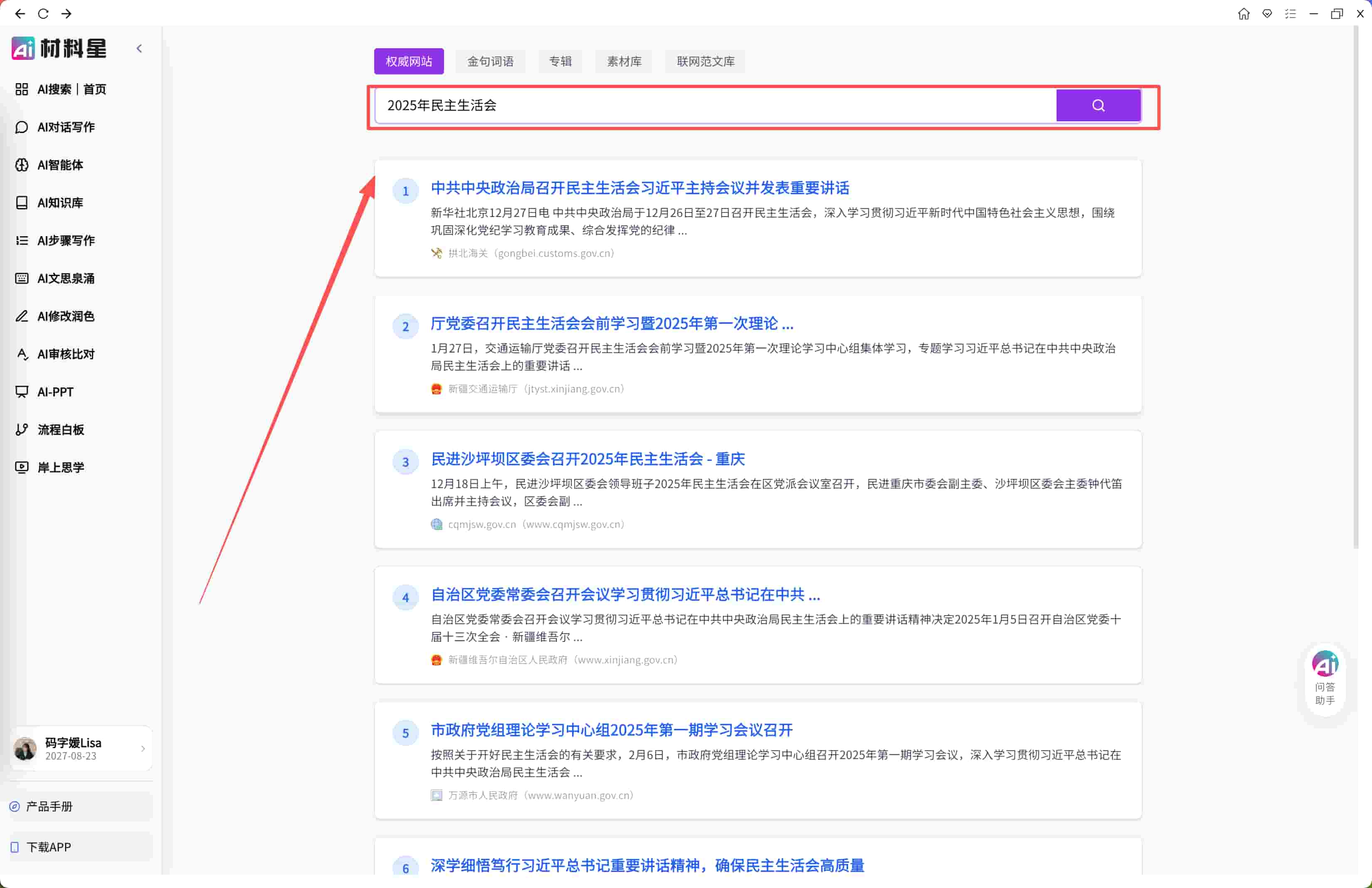The image size is (1372, 888).
Task: Click the purple search magnifier button
Action: [x=1098, y=106]
